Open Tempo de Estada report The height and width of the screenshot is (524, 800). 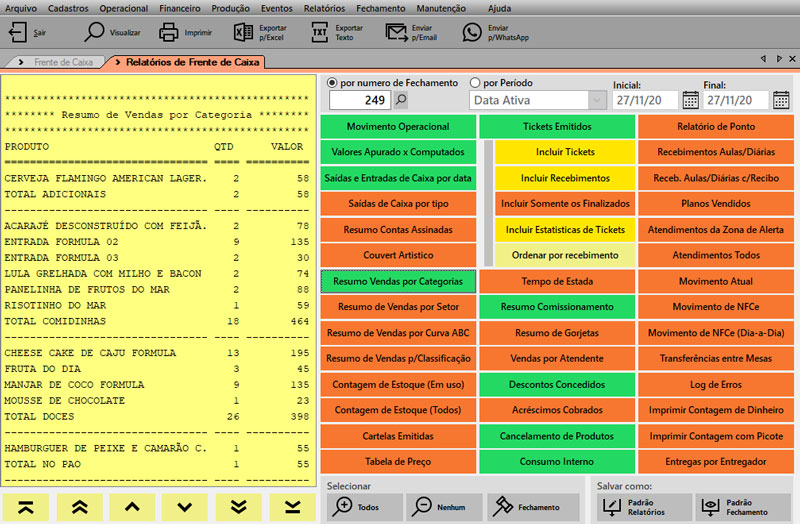pyautogui.click(x=557, y=281)
